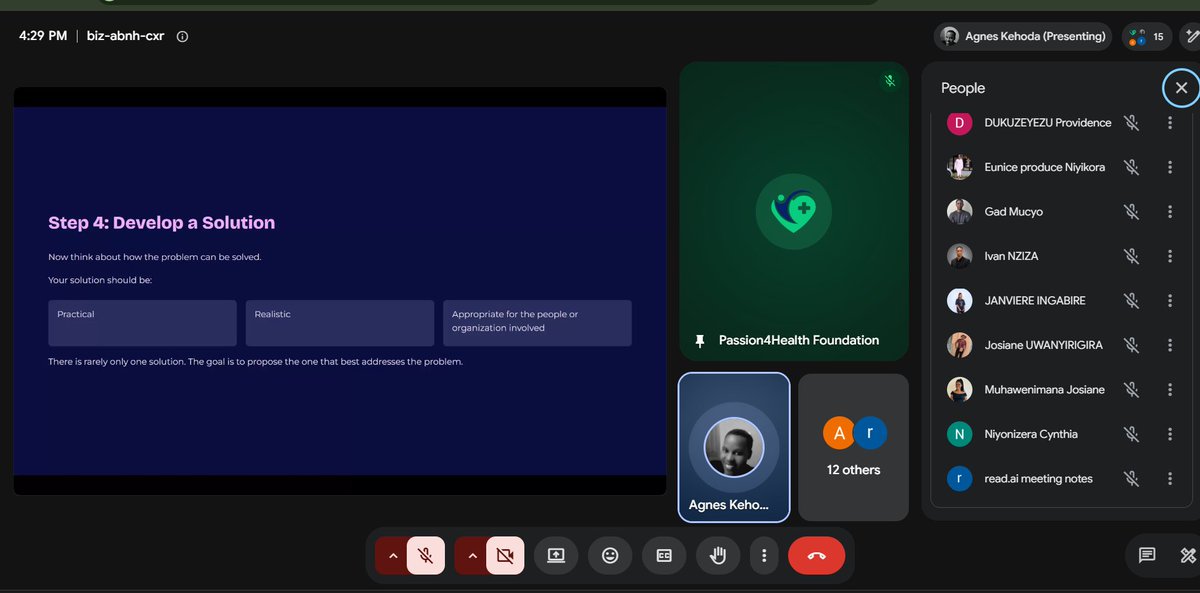
Task: Mute DUKUZEYEZU Providence's microphone
Action: 1131,123
